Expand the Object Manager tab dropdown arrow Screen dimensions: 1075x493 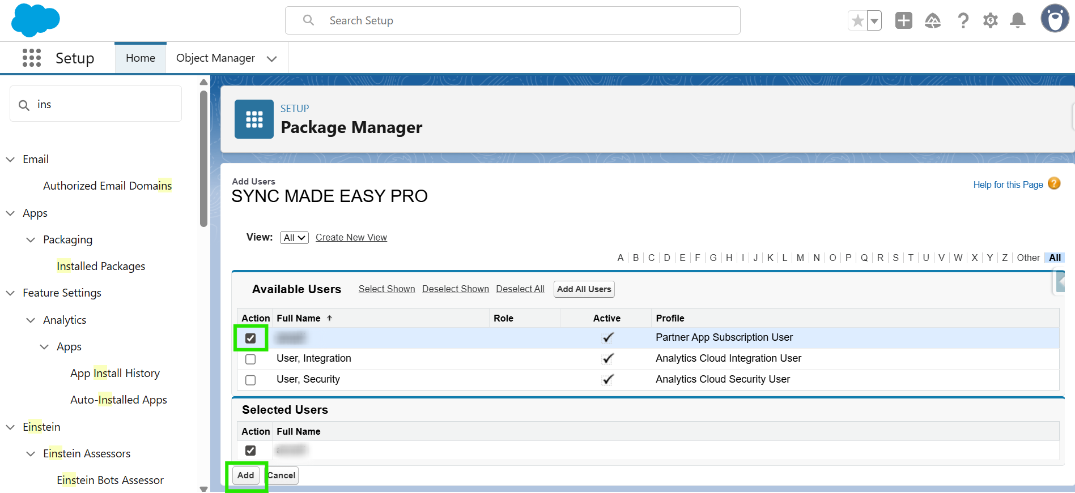[x=271, y=59]
